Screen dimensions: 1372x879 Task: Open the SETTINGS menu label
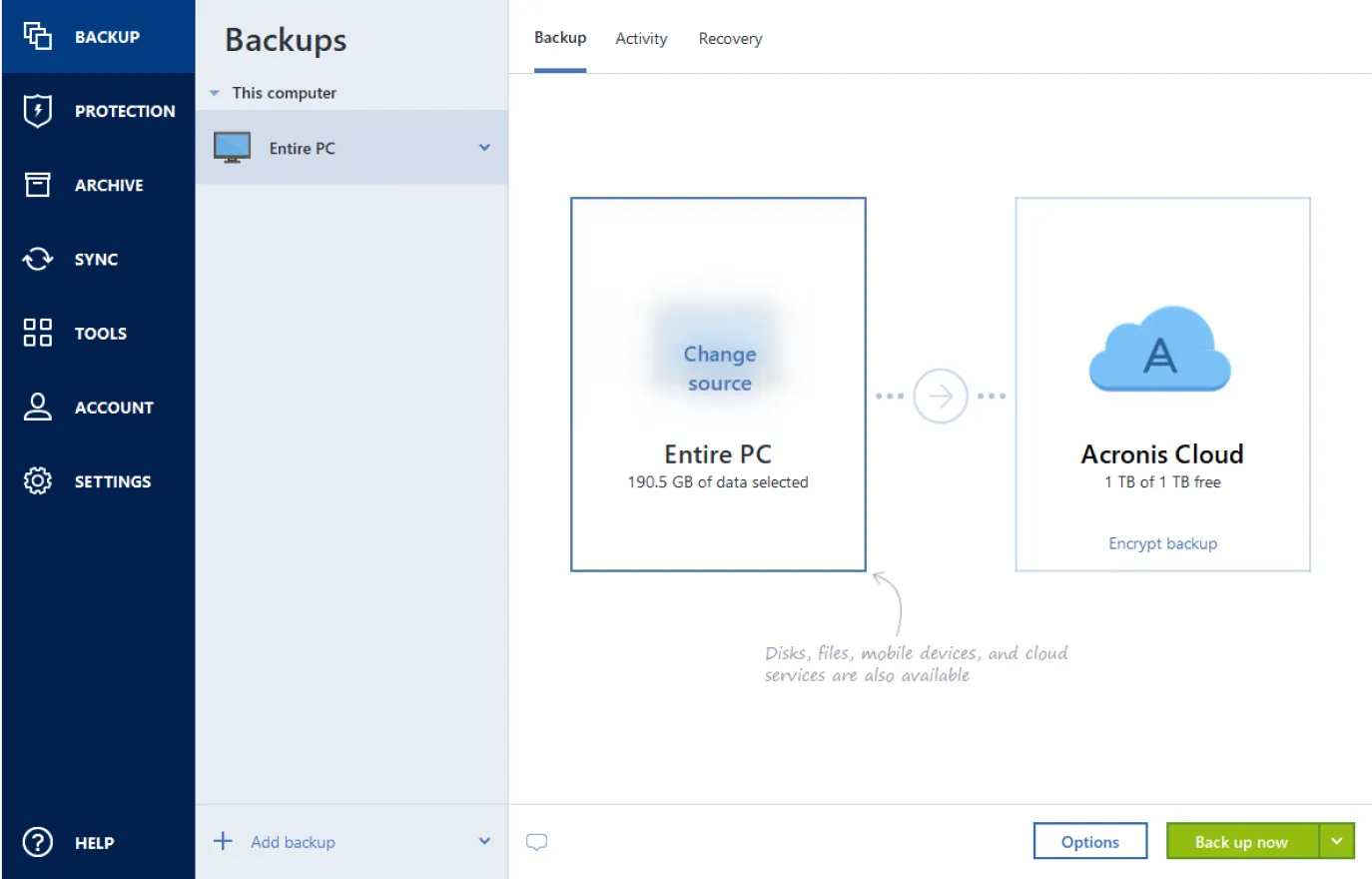click(113, 481)
